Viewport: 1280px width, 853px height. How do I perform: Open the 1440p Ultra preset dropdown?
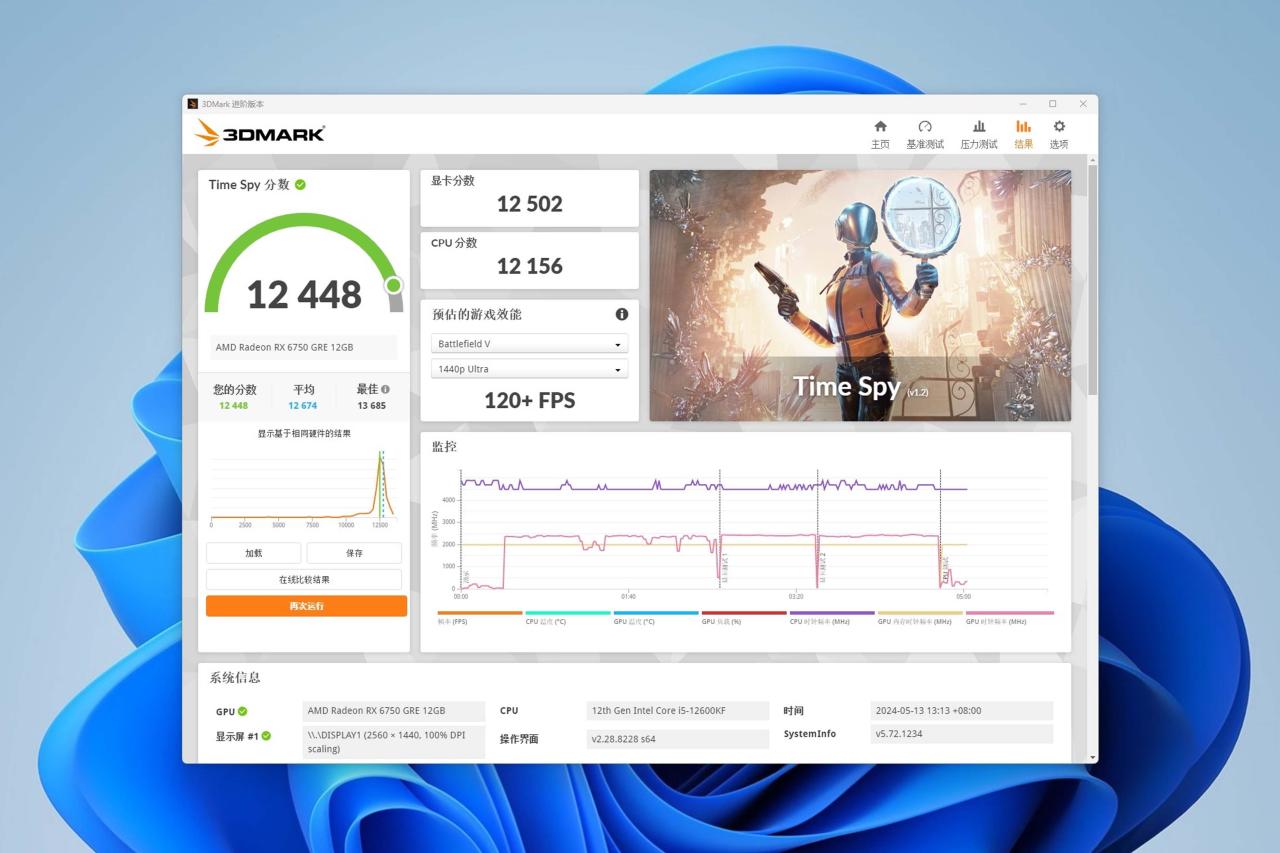(x=529, y=369)
